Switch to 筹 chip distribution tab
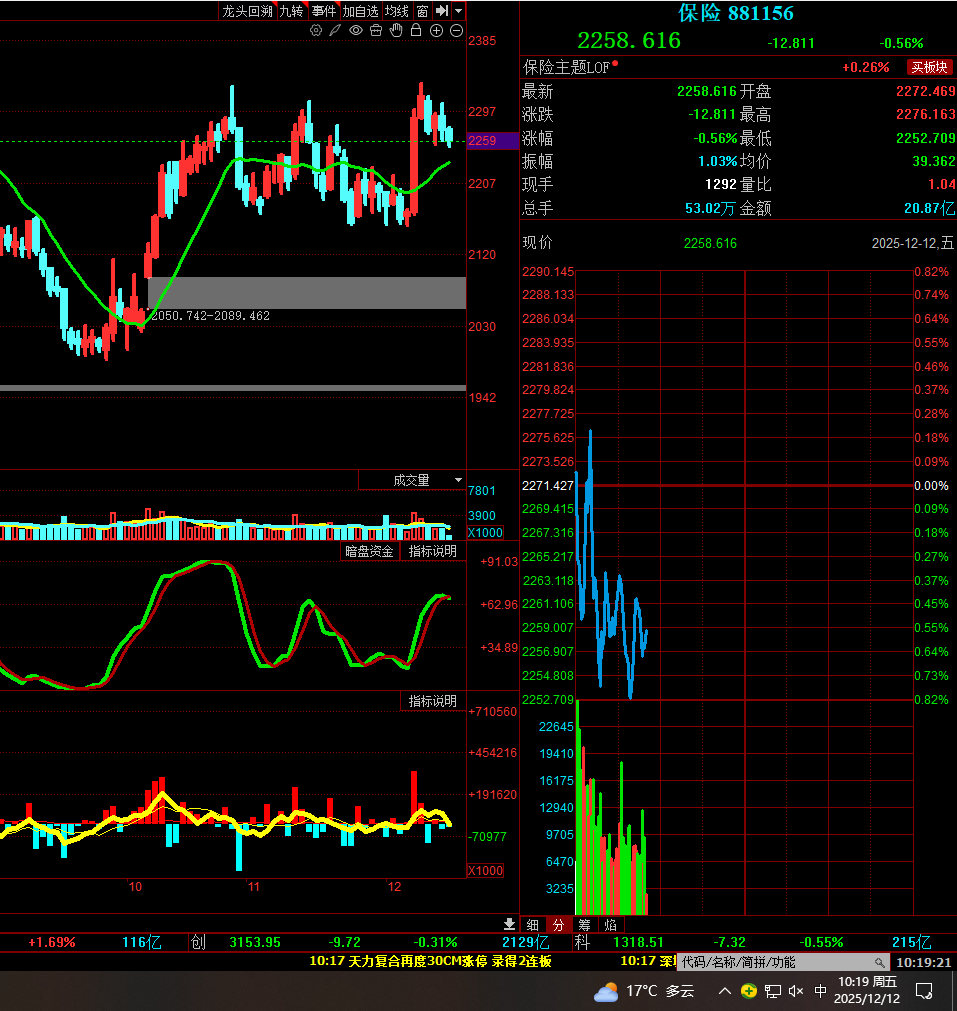Screen dimensions: 957x1011 584,925
